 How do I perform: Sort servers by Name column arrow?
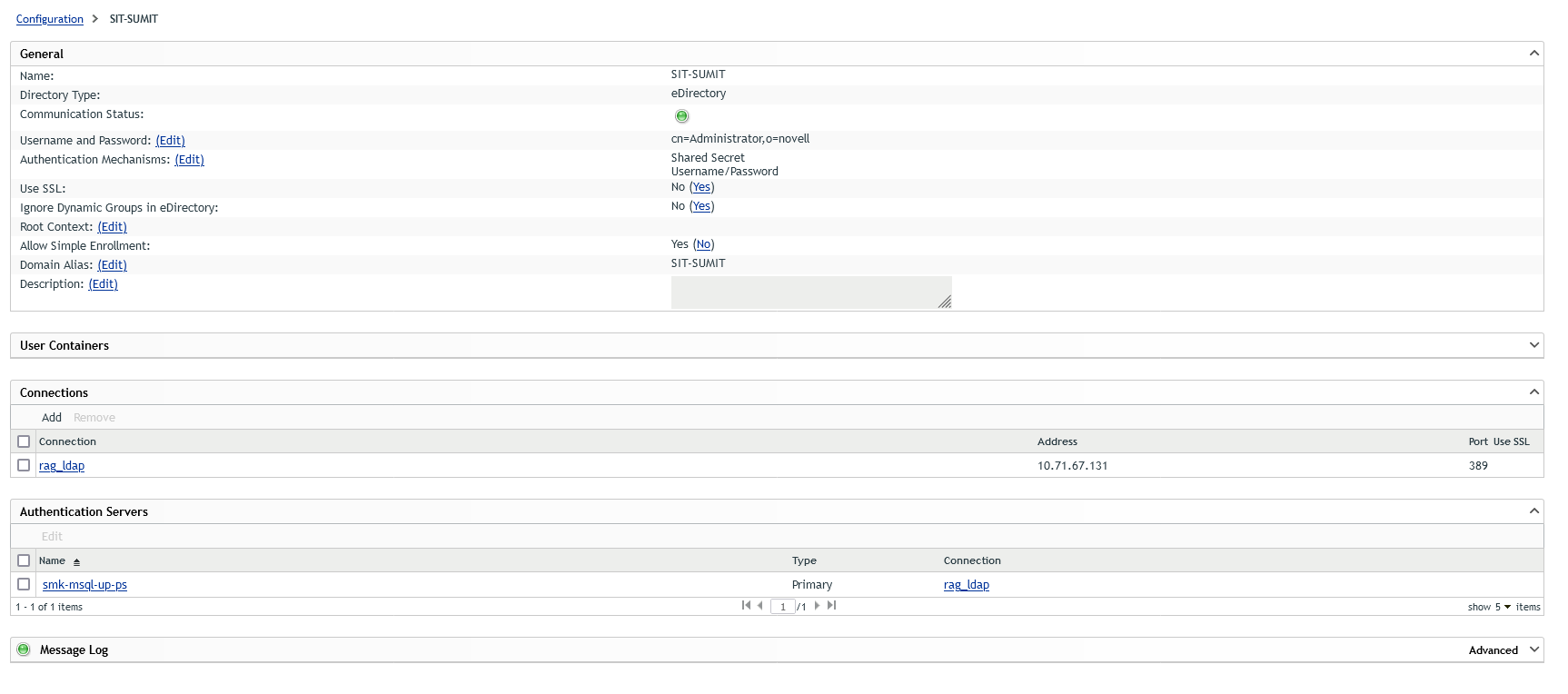point(77,562)
